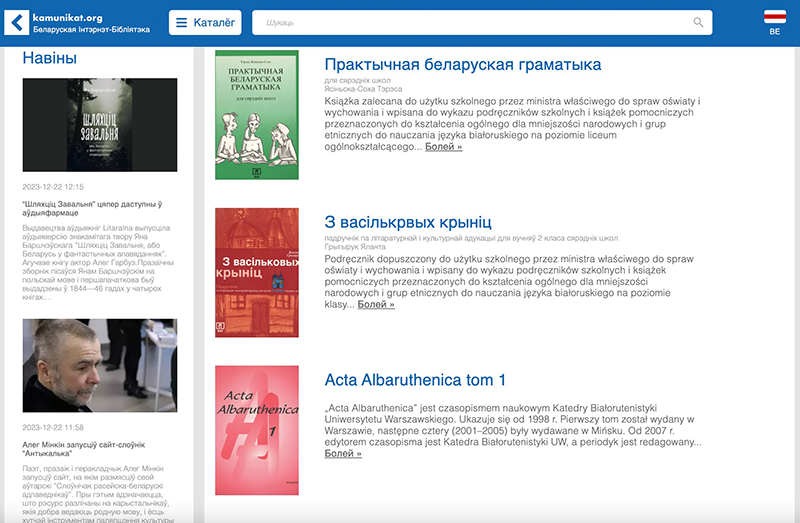This screenshot has width=800, height=523.
Task: Click the green Практычная граматыка book cover
Action: pyautogui.click(x=257, y=115)
